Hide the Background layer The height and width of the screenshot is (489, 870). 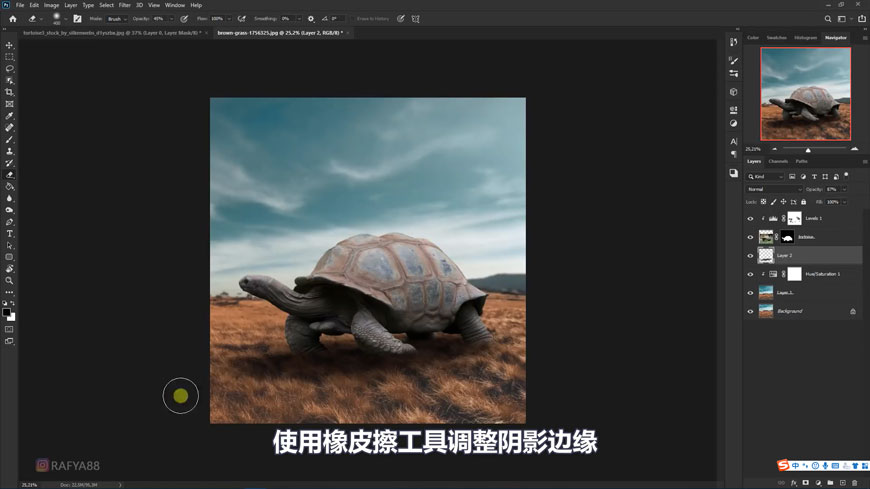[750, 311]
